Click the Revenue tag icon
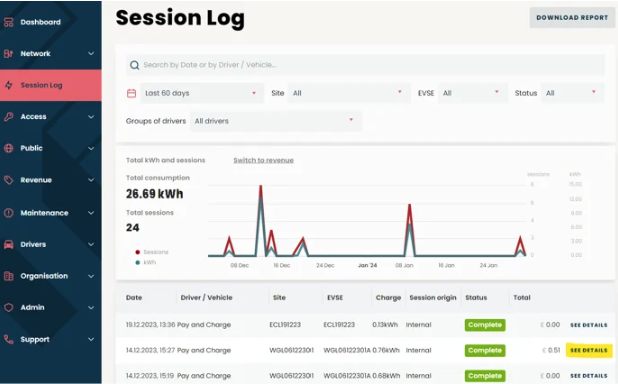The height and width of the screenshot is (384, 618). click(9, 180)
